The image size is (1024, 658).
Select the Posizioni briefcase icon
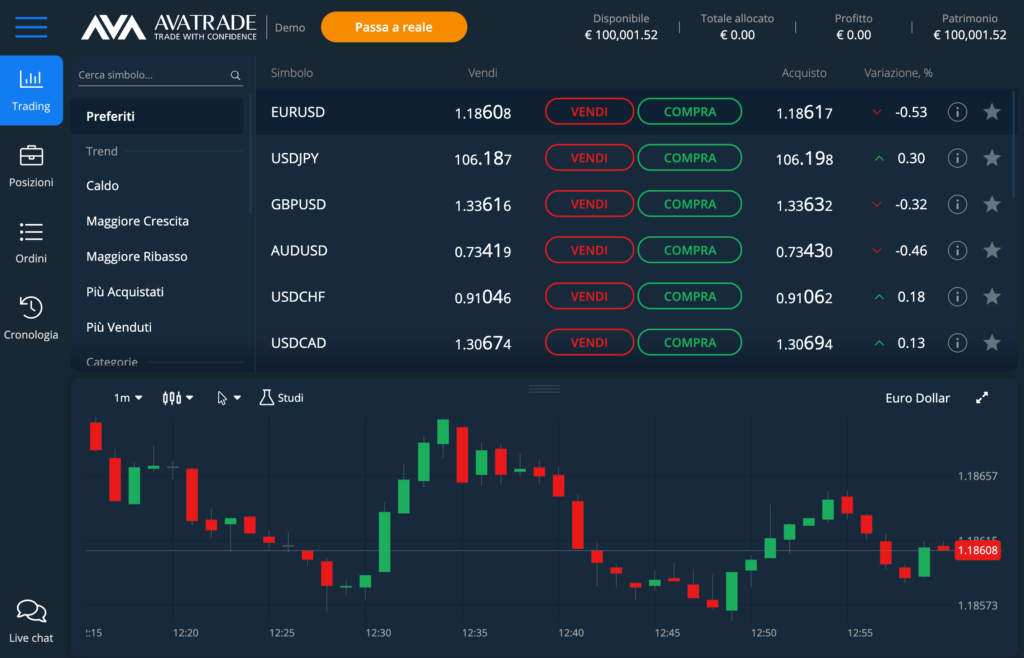31,167
